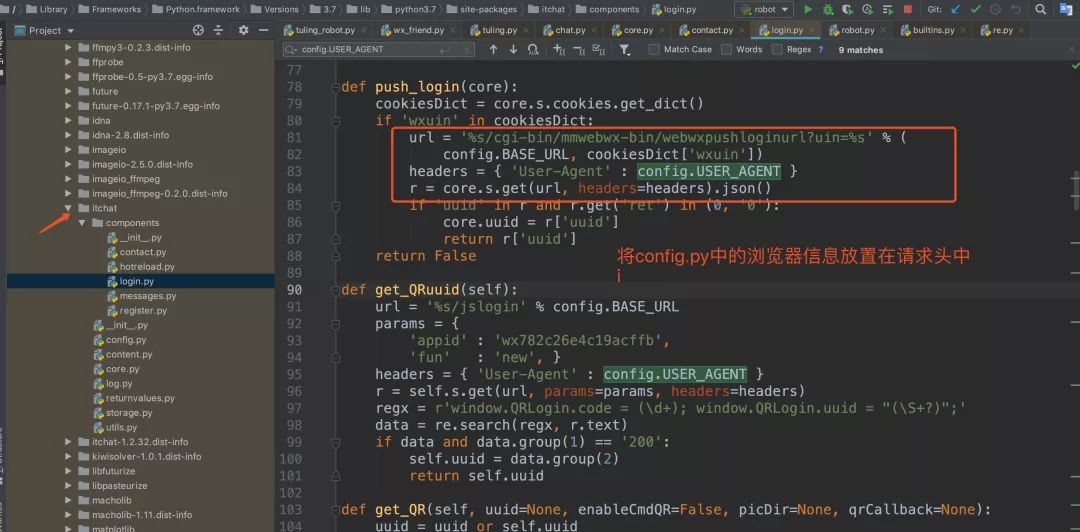Viewport: 1080px width, 532px height.
Task: Run the robot configuration with green play icon
Action: 809,10
